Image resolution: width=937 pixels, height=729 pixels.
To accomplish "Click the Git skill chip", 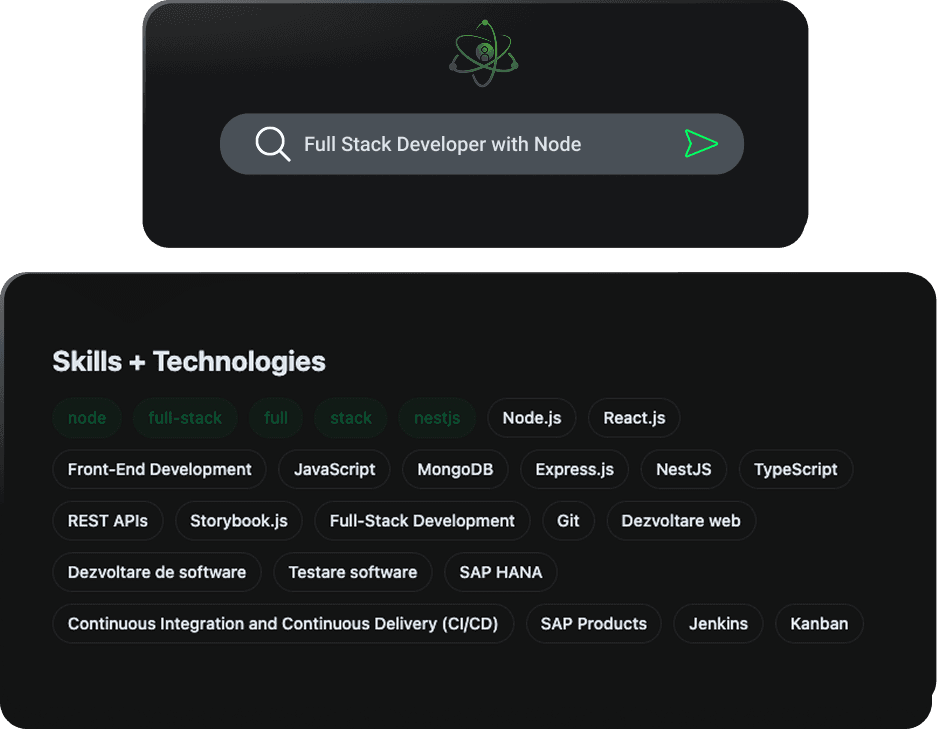I will tap(568, 520).
